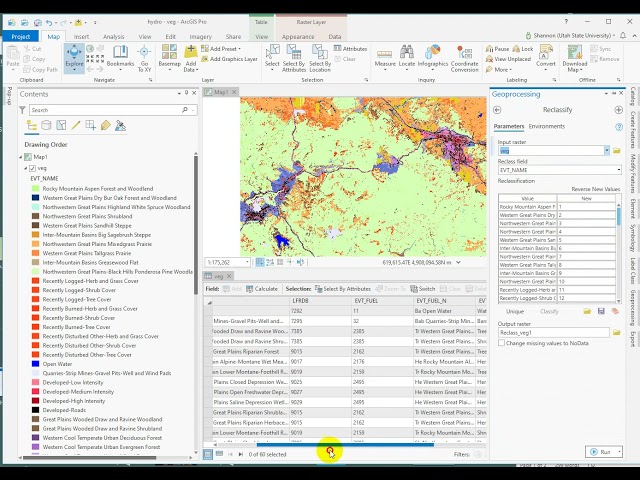640x480 pixels.
Task: Click Calculate in table toolbar
Action: click(x=262, y=289)
